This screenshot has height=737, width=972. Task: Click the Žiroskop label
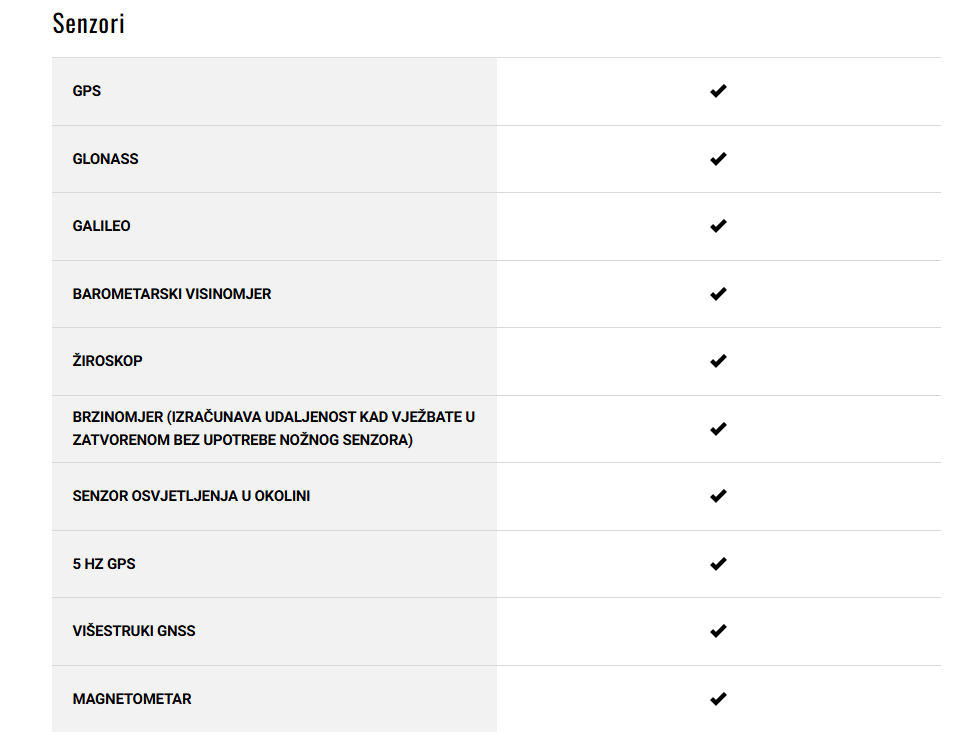(107, 360)
